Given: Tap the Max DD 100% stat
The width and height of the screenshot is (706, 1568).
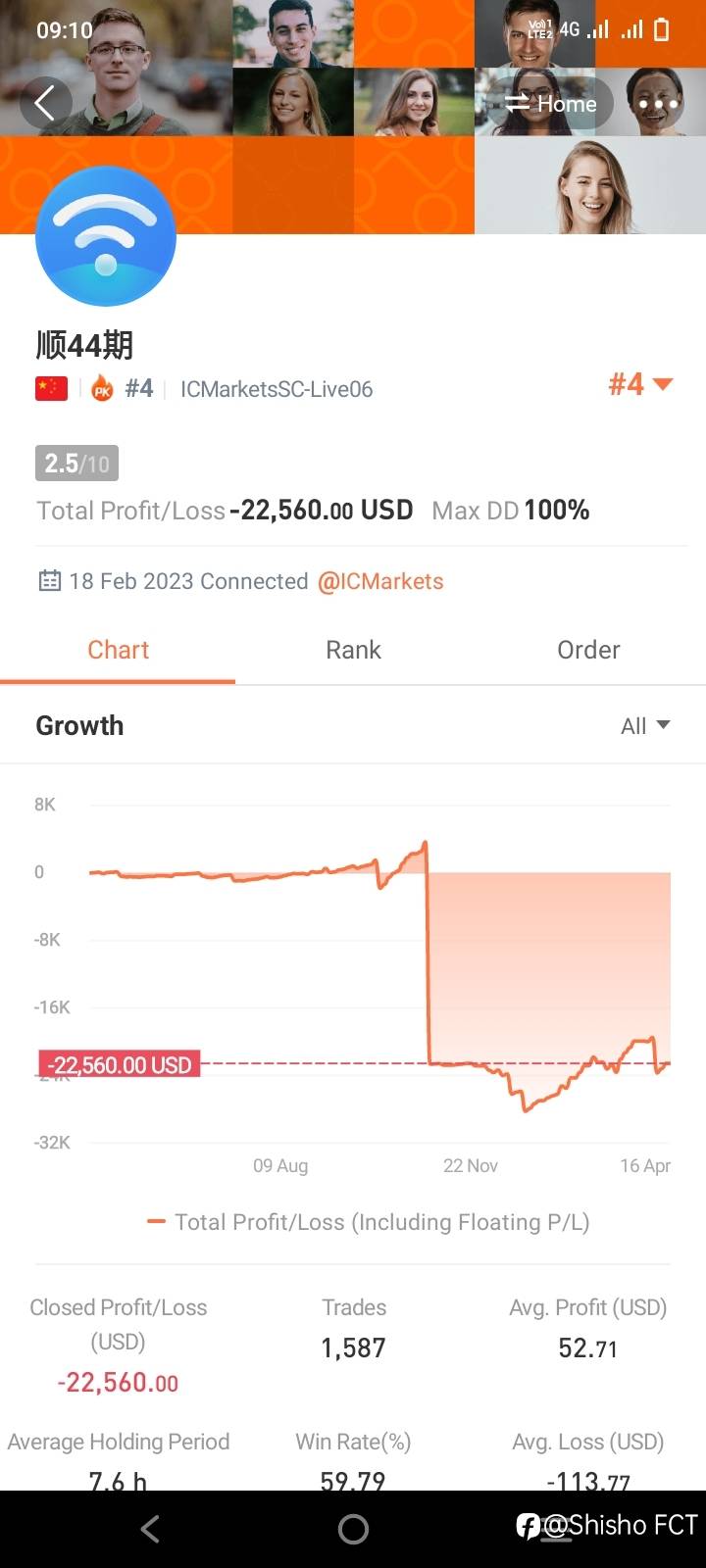Looking at the screenshot, I should pyautogui.click(x=510, y=510).
